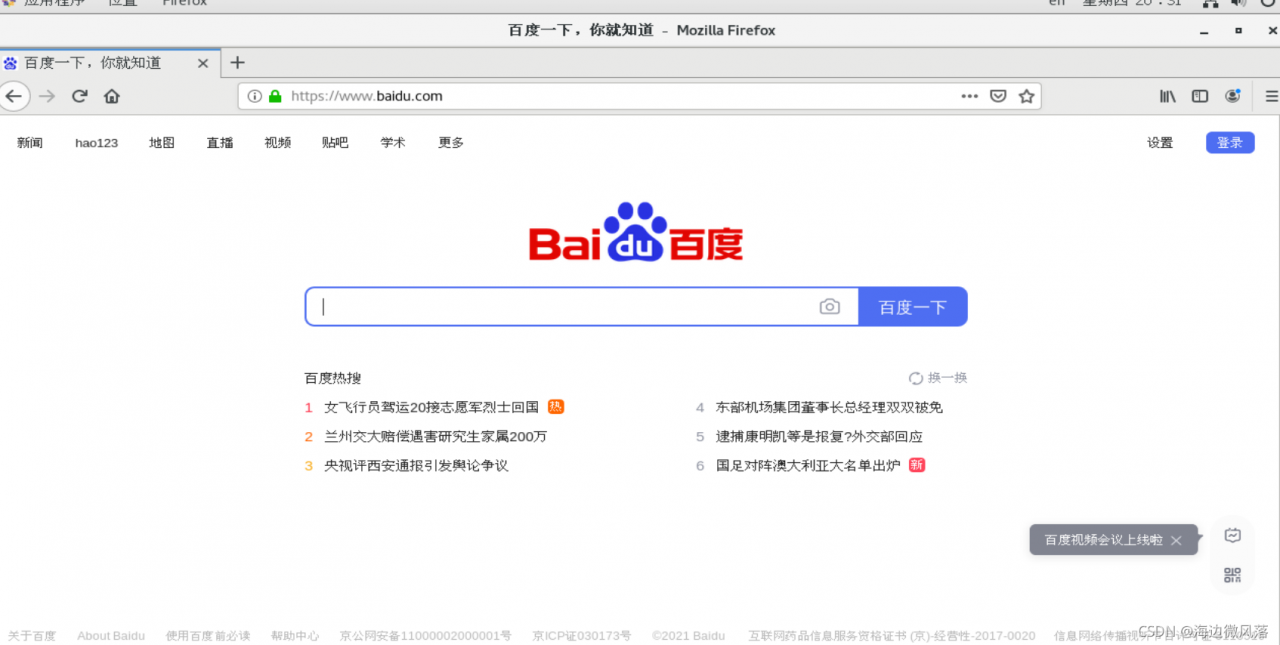
Task: Open the feedback icon at right edge
Action: tap(1233, 536)
